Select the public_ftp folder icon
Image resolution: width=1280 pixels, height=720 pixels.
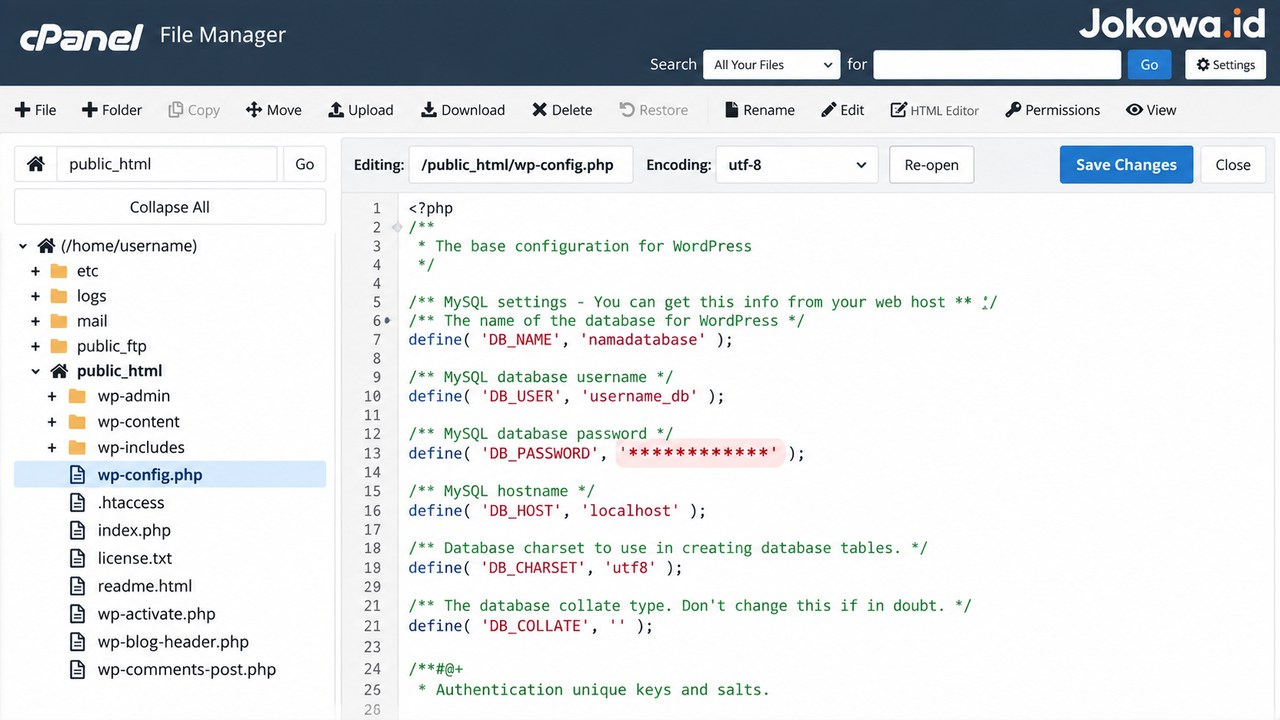pos(59,346)
